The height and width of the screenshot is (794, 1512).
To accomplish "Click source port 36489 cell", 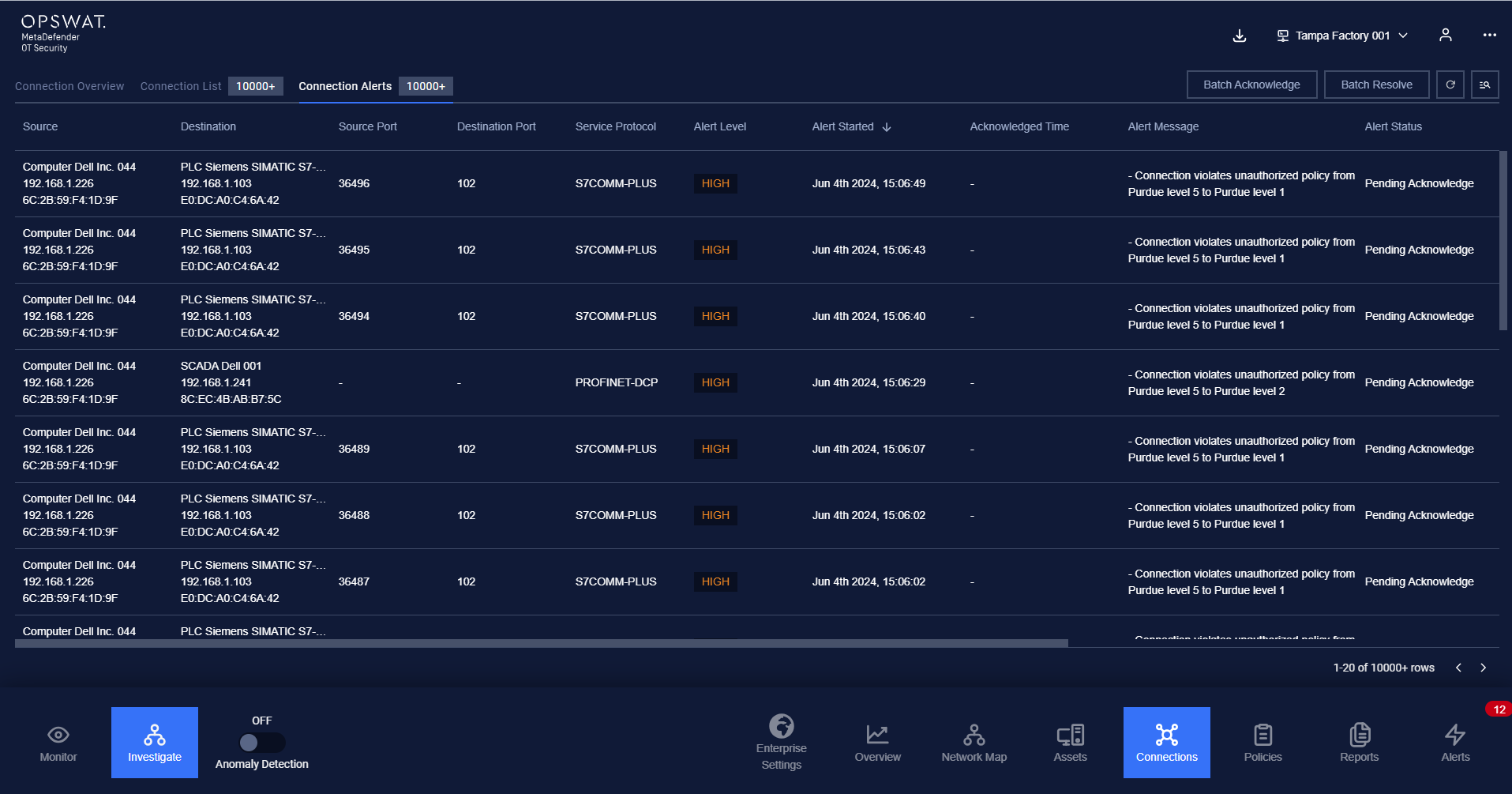I will click(x=354, y=449).
